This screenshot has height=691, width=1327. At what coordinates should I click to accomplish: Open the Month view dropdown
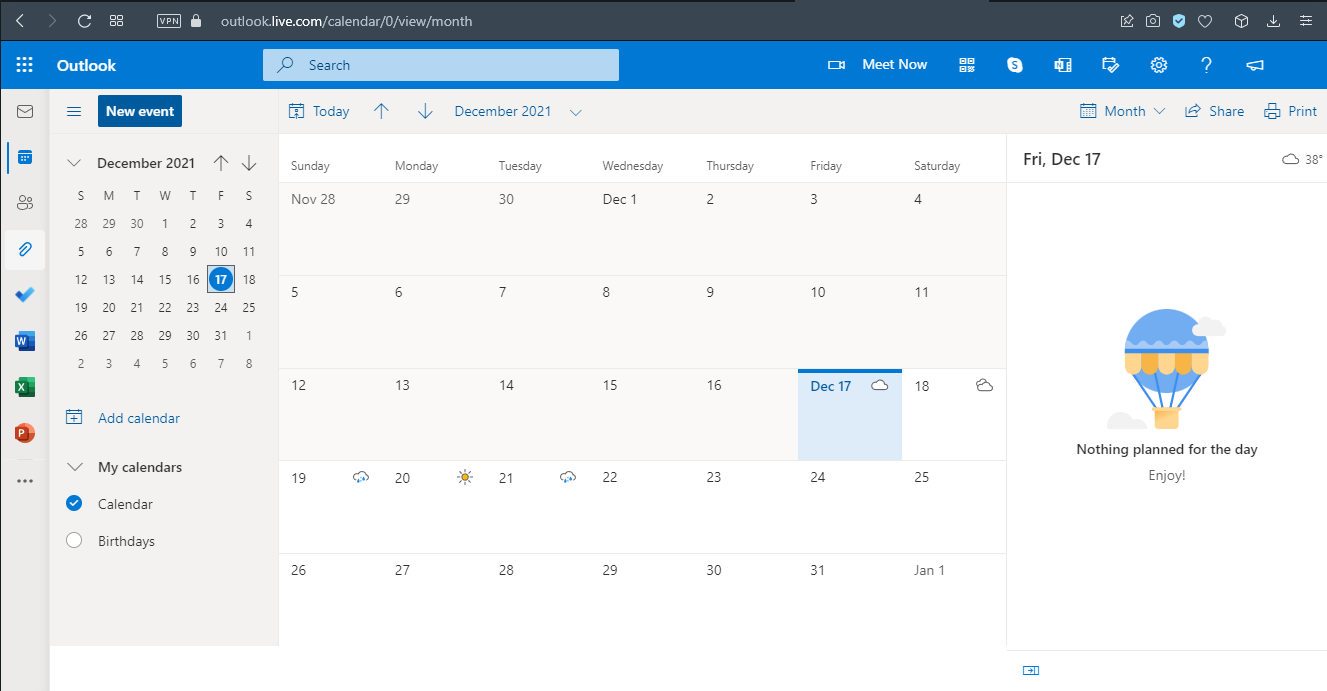pos(1123,112)
